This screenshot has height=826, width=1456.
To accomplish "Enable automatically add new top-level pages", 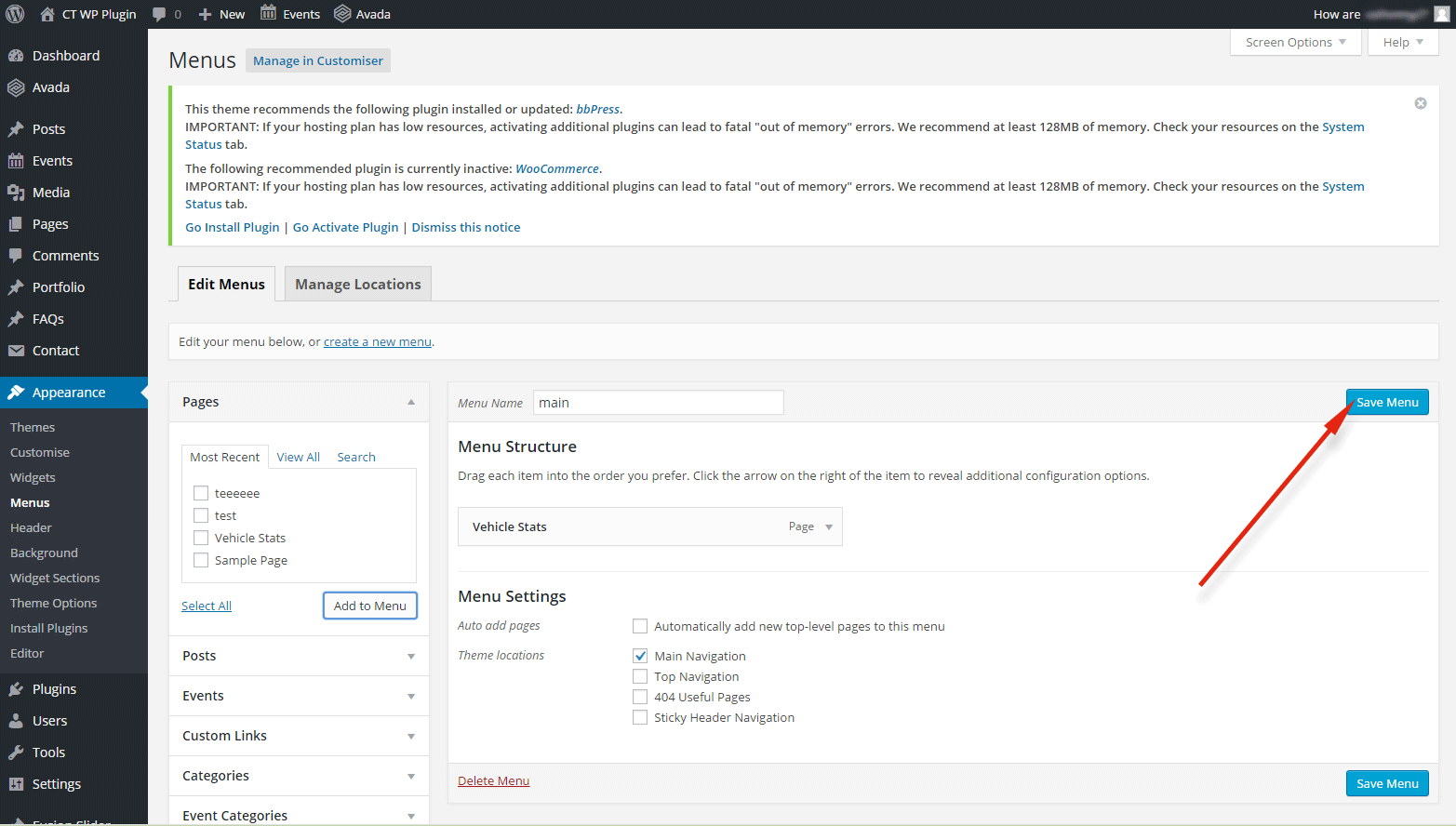I will point(640,626).
